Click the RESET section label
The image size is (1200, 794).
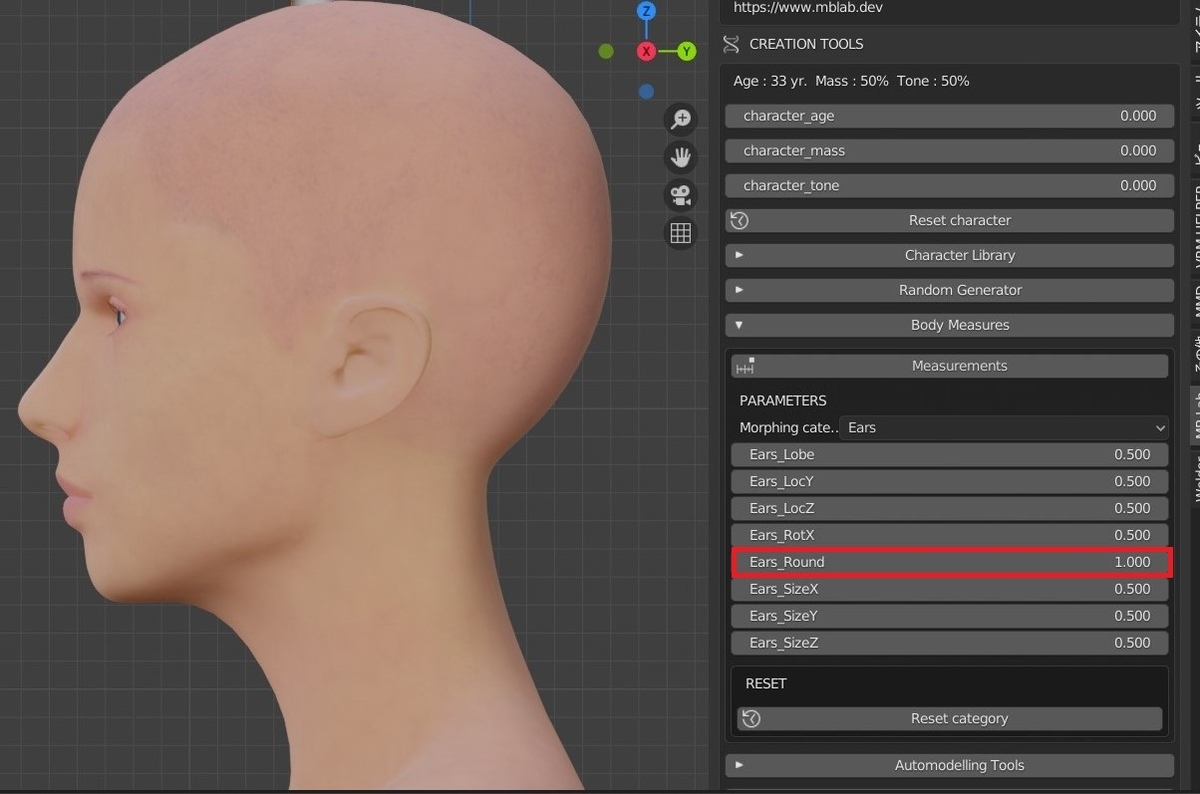click(766, 684)
